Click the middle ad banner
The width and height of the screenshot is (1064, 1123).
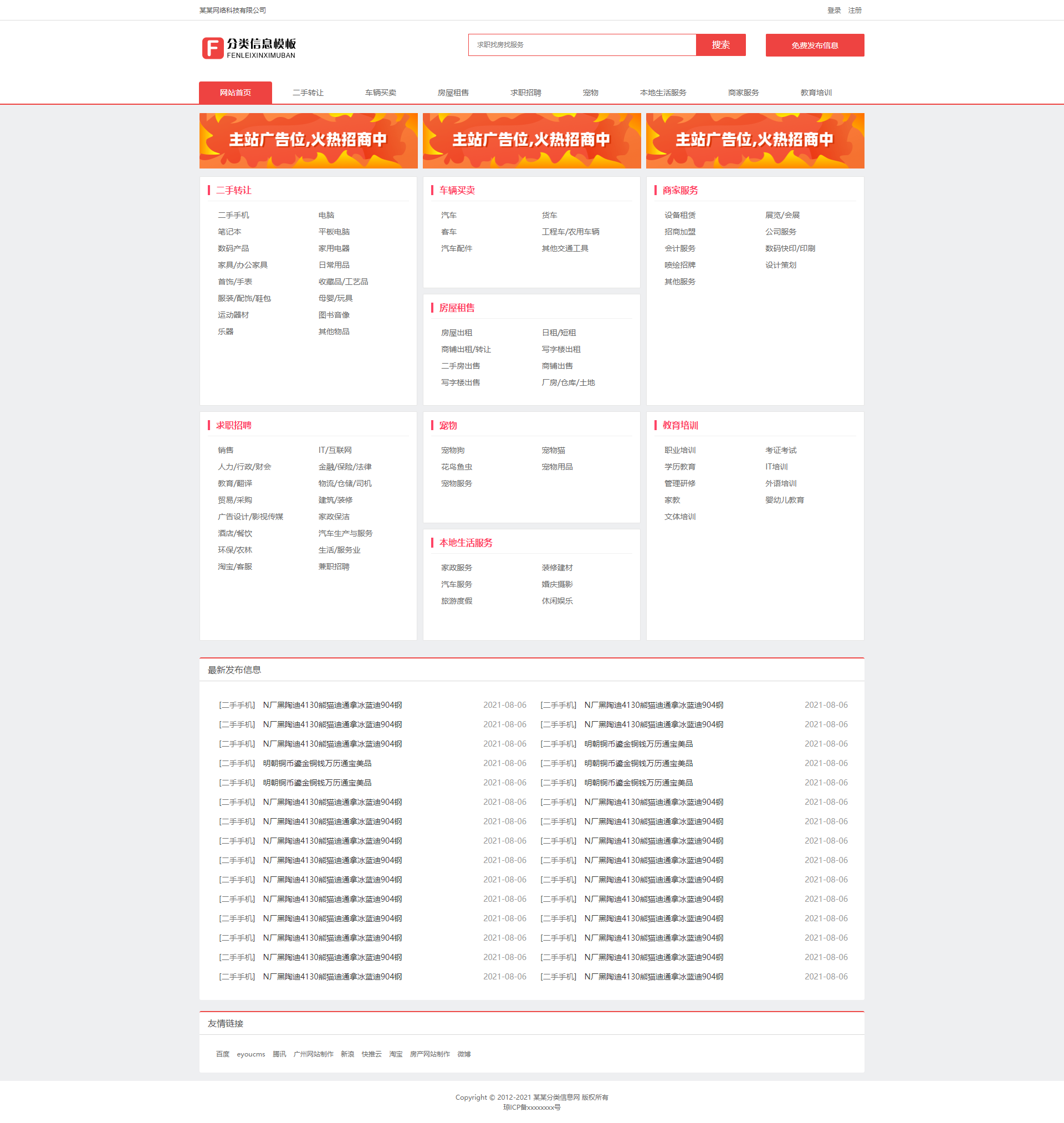tap(531, 141)
